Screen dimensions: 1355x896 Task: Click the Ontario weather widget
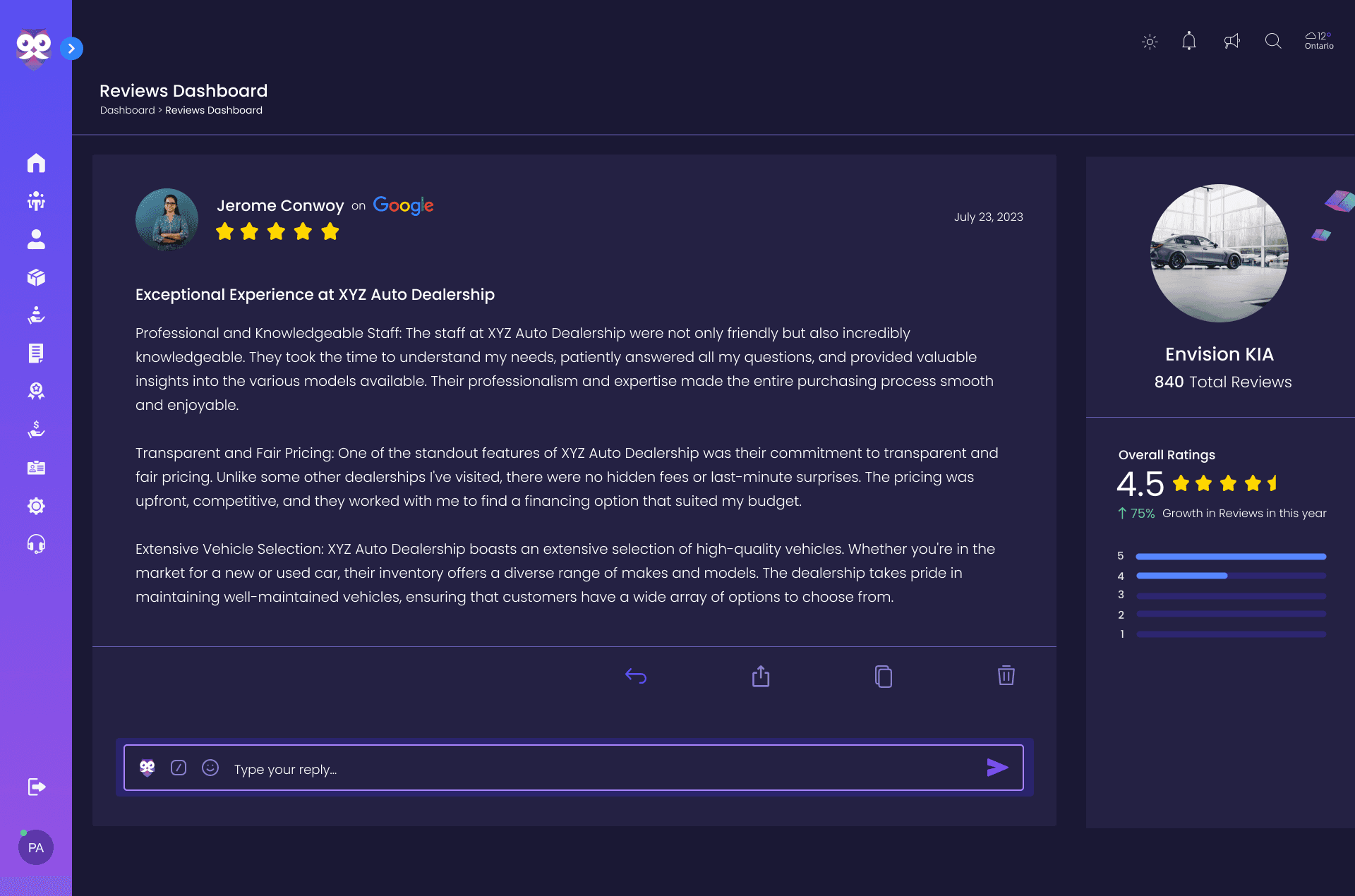pos(1319,41)
